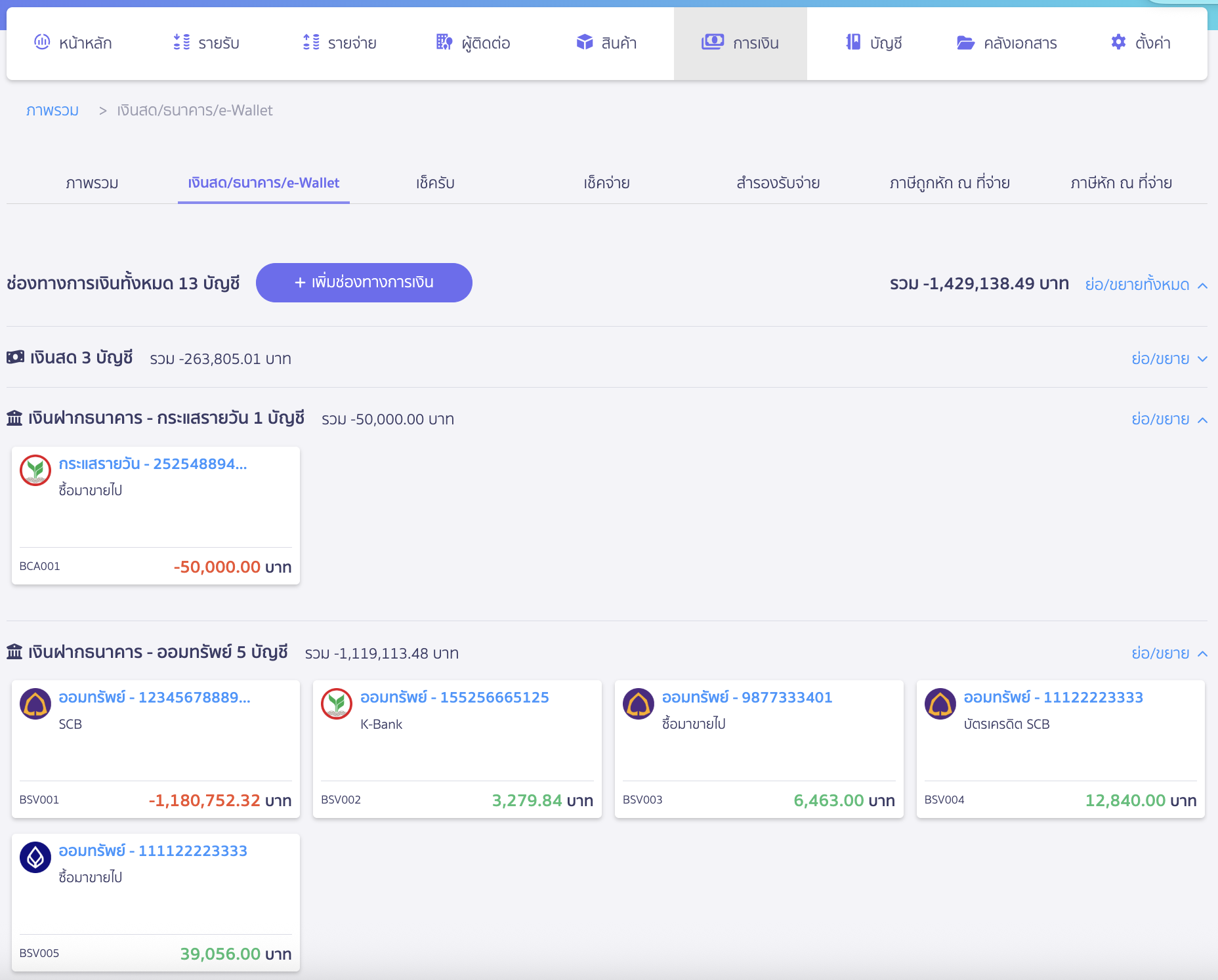Open the ออมทรัพย์ - 155256665125 account link
Viewport: 1218px width, 980px height.
pos(454,697)
